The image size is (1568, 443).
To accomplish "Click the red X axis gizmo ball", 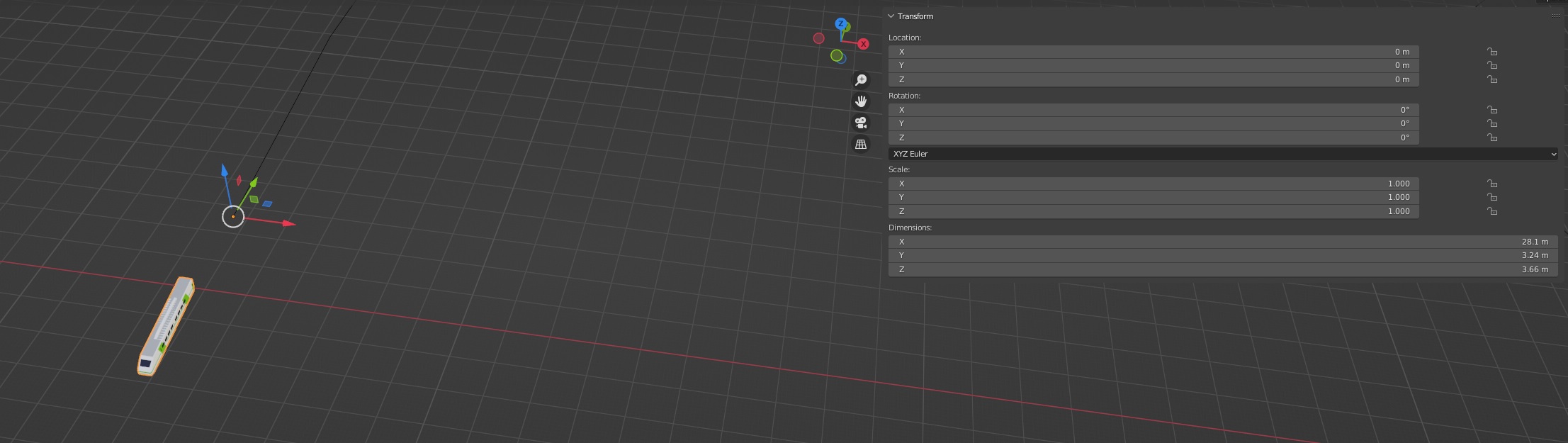I will 863,44.
